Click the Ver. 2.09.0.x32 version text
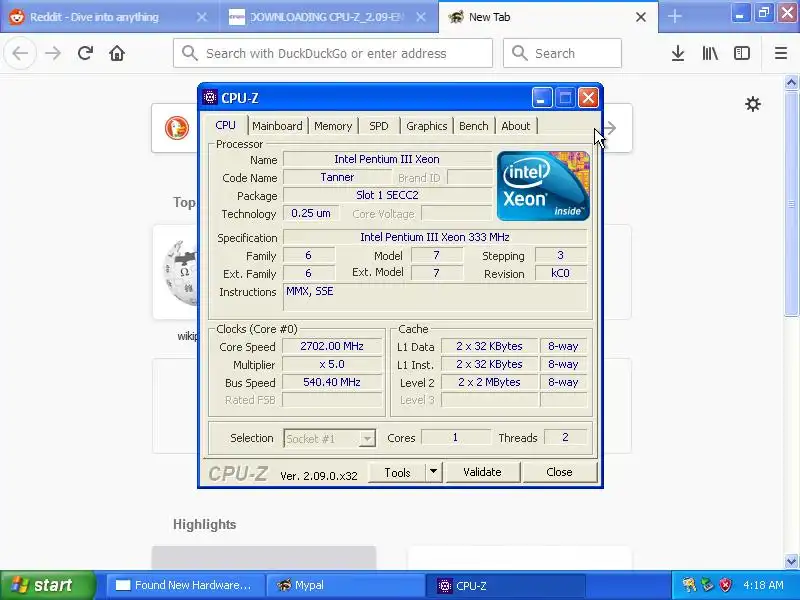The height and width of the screenshot is (600, 800). (x=319, y=476)
